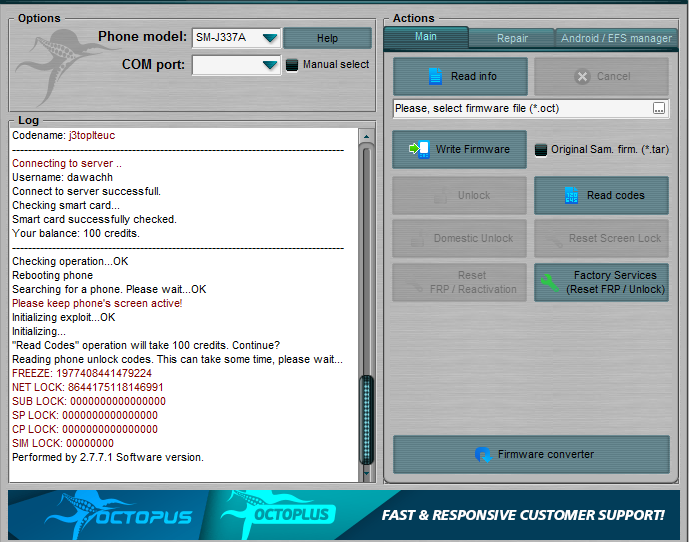The image size is (689, 542).
Task: Click the Cancel X icon
Action: [x=582, y=77]
